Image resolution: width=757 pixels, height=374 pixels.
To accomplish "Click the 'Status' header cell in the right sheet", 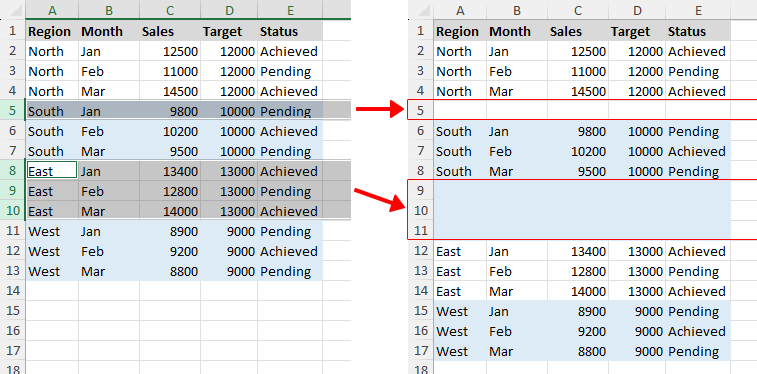I will tap(698, 31).
